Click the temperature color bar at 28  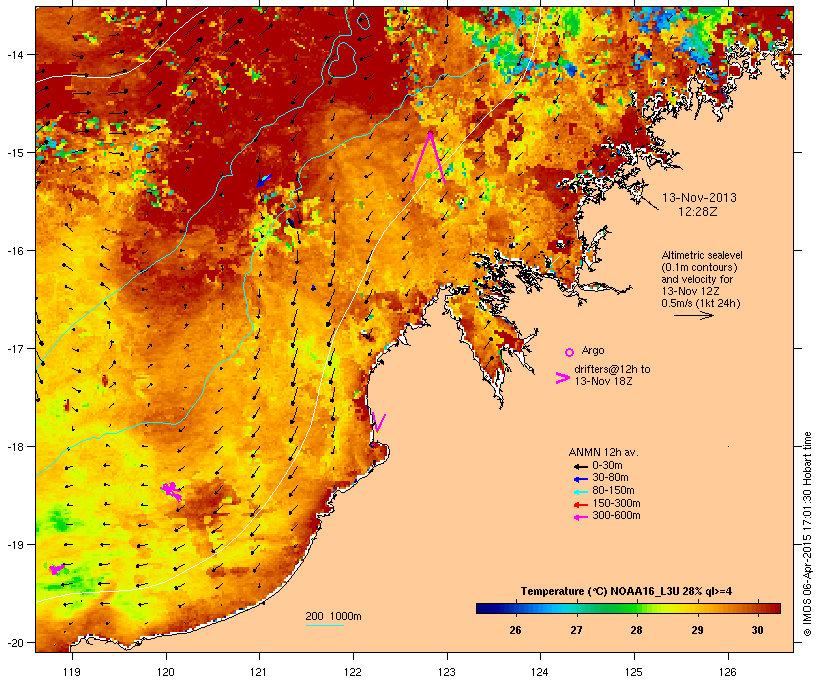click(636, 608)
